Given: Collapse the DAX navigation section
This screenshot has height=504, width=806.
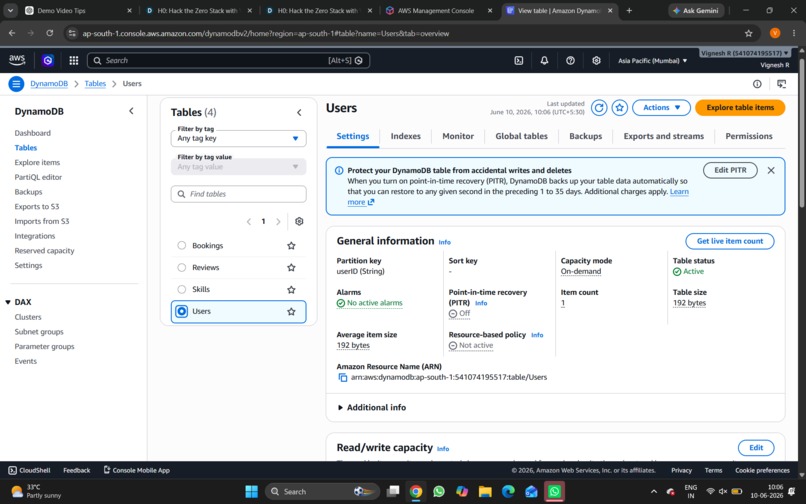Looking at the screenshot, I should 8,302.
